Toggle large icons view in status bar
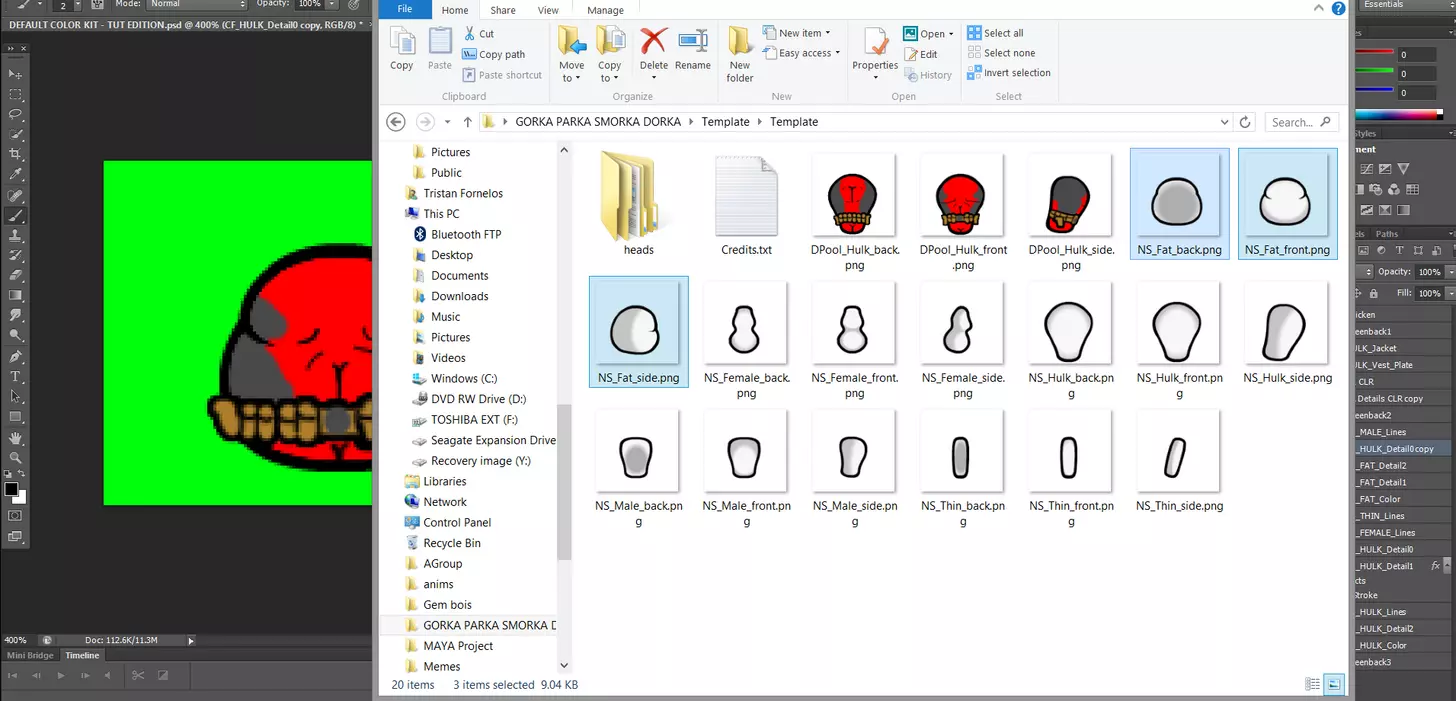1456x701 pixels. pyautogui.click(x=1334, y=685)
